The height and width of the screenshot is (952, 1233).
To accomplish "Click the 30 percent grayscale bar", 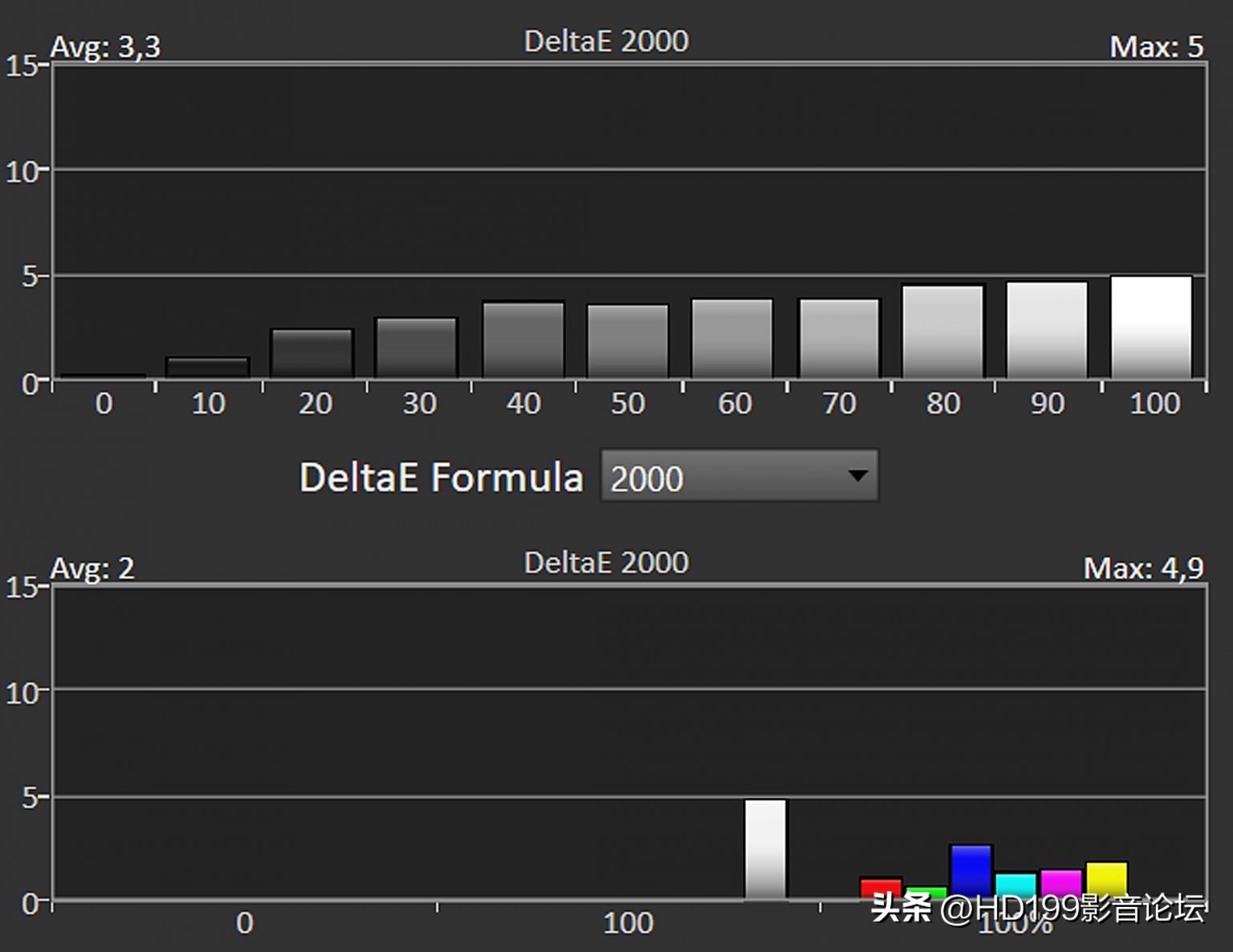I will pyautogui.click(x=417, y=348).
